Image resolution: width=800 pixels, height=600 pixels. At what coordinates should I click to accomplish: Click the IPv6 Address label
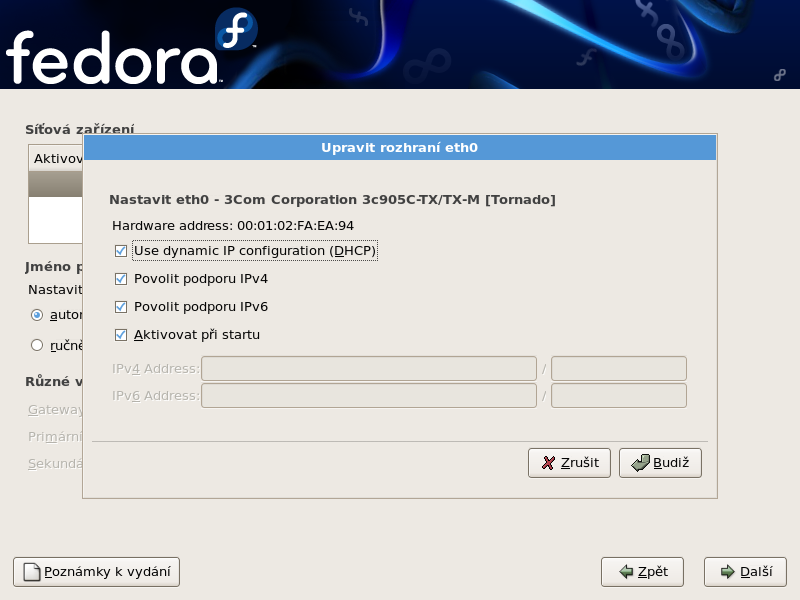pos(156,395)
